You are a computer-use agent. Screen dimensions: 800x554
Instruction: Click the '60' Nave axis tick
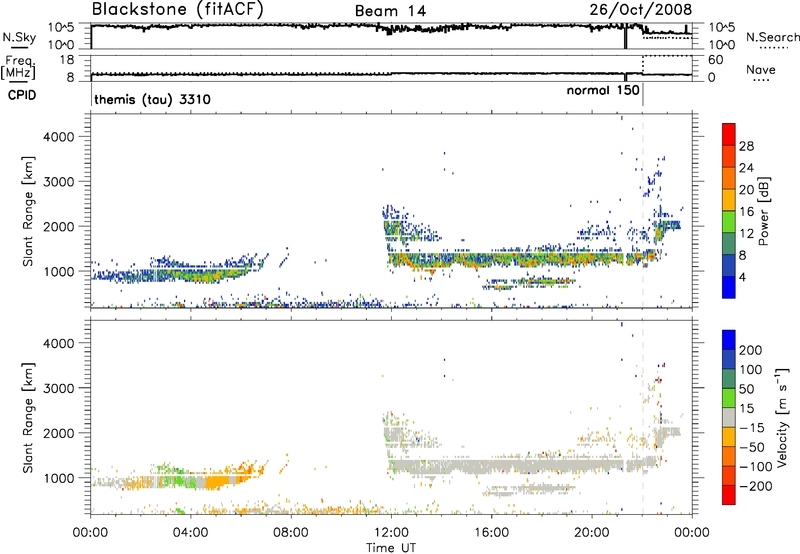[715, 60]
